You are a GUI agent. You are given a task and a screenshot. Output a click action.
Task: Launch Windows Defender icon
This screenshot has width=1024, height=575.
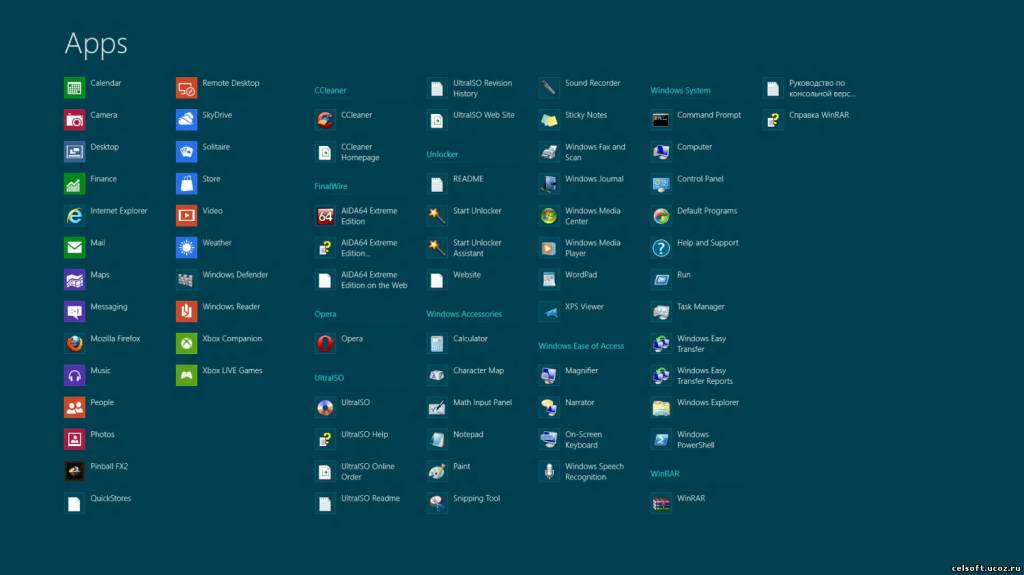pyautogui.click(x=186, y=280)
